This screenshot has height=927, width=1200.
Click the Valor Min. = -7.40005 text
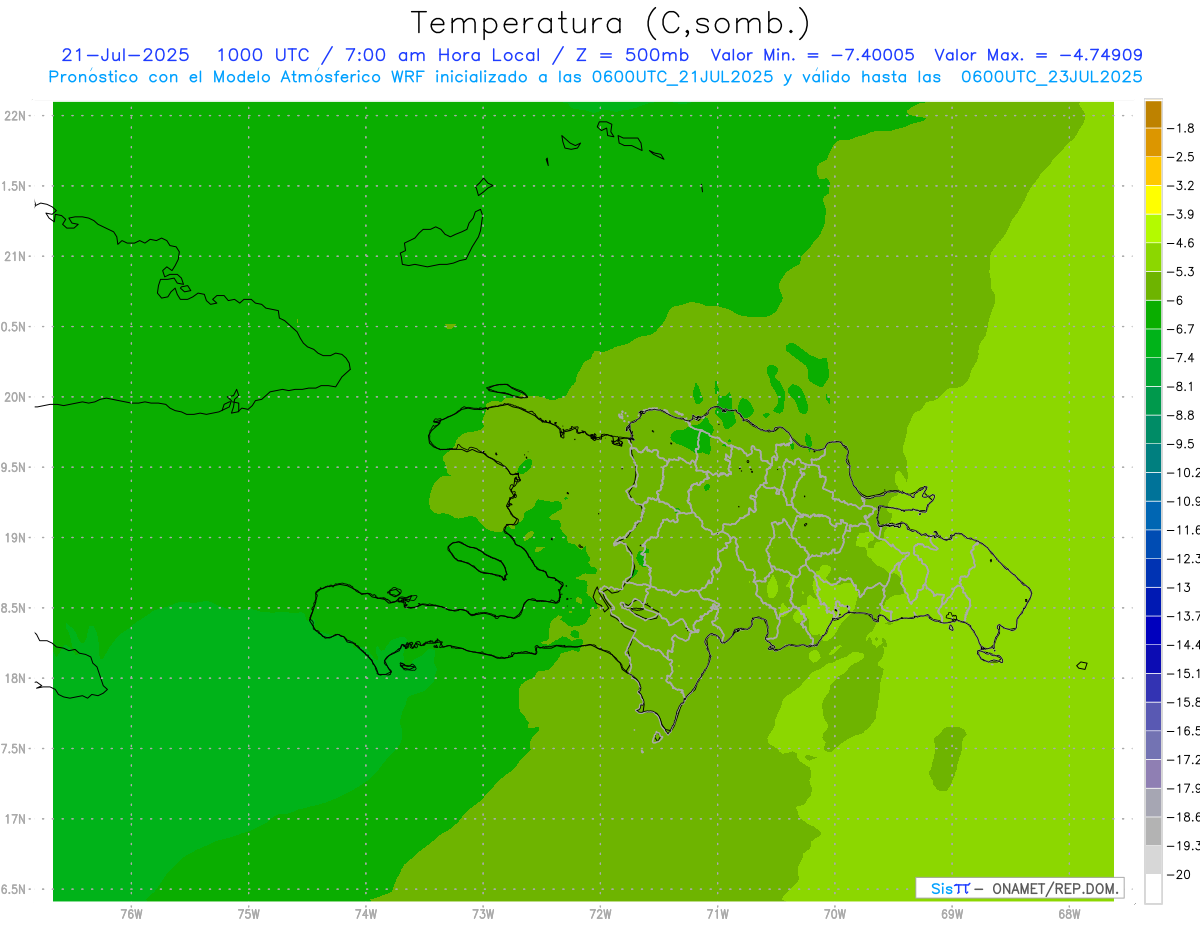[x=812, y=55]
